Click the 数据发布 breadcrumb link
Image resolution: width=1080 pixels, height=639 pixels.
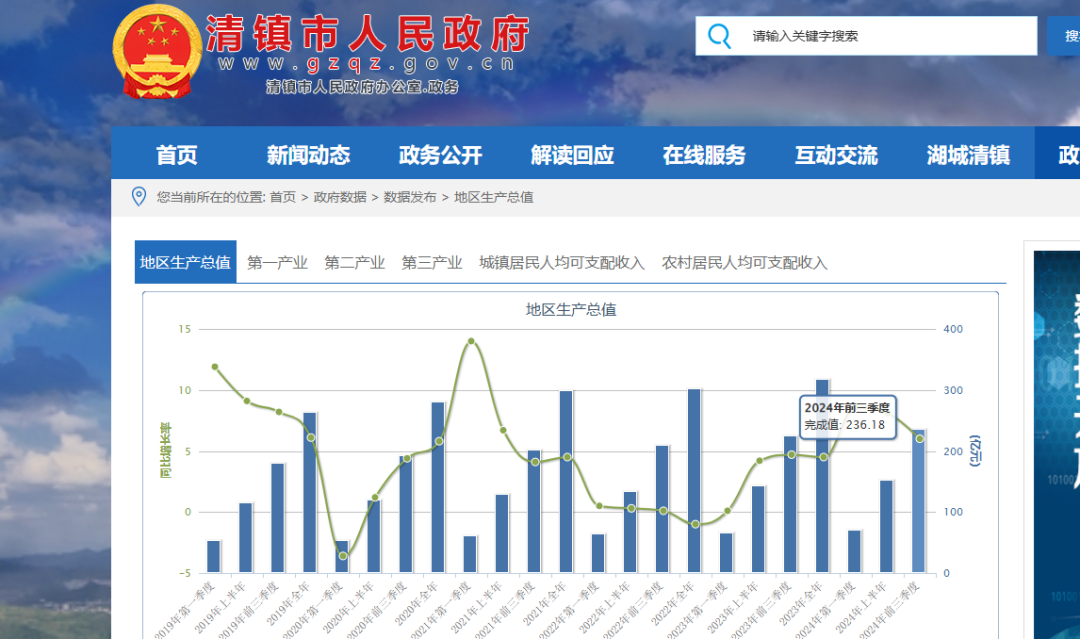410,197
